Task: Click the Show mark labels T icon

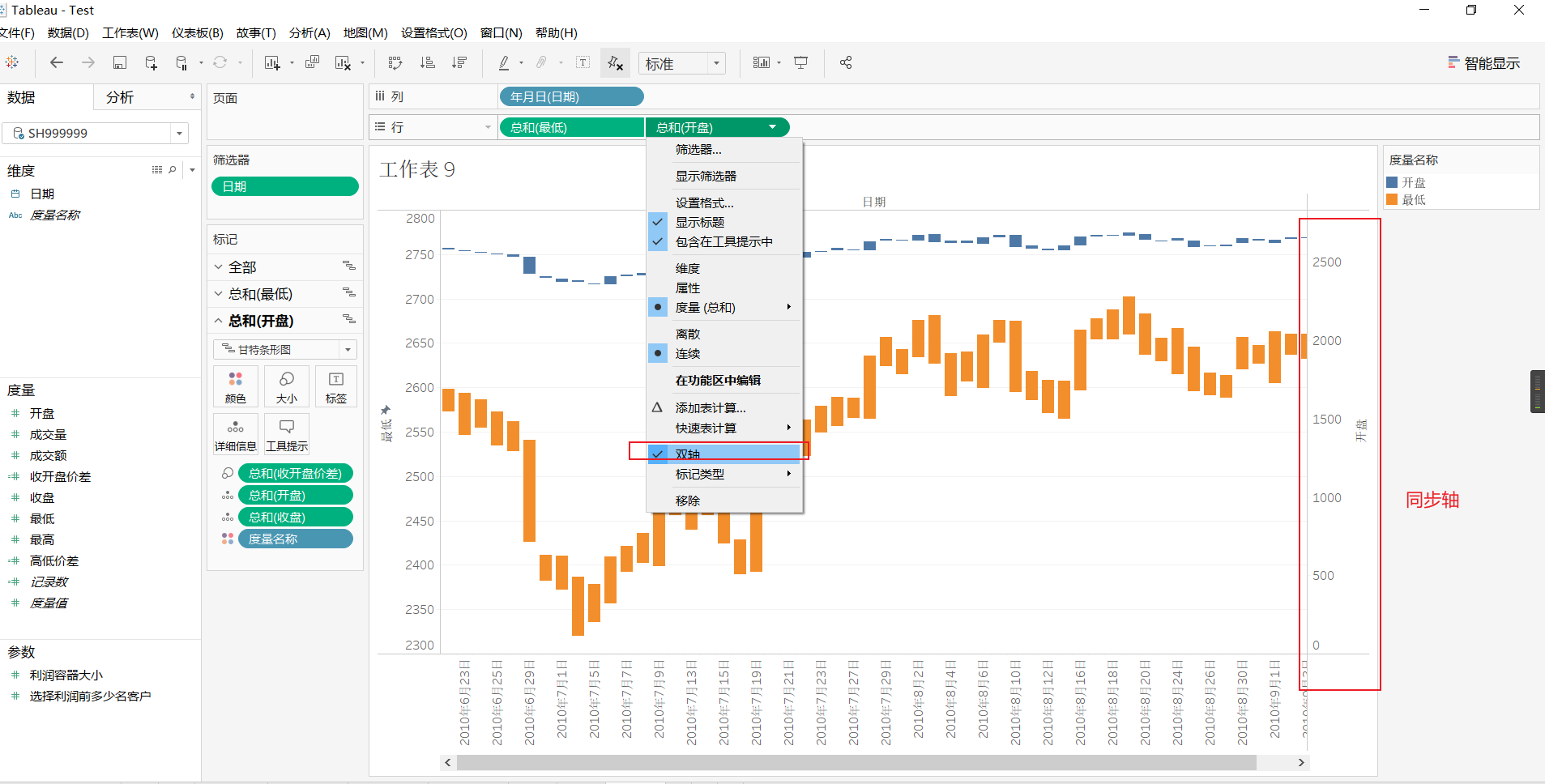Action: 583,62
